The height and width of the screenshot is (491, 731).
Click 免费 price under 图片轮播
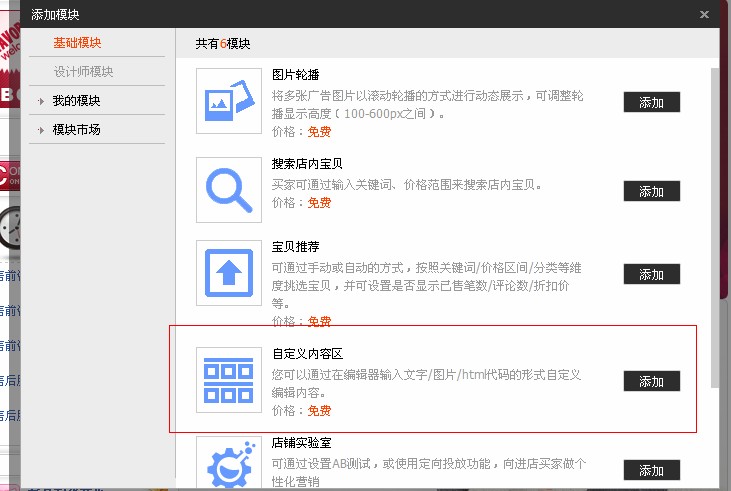point(319,132)
